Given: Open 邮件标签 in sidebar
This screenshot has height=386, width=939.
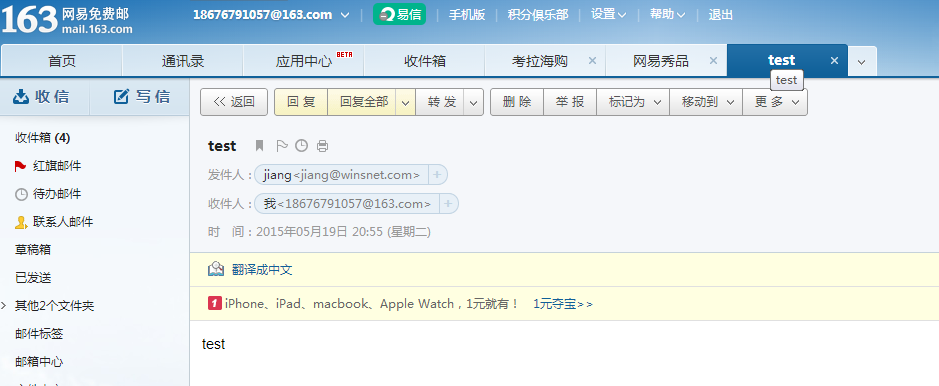Looking at the screenshot, I should [39, 334].
